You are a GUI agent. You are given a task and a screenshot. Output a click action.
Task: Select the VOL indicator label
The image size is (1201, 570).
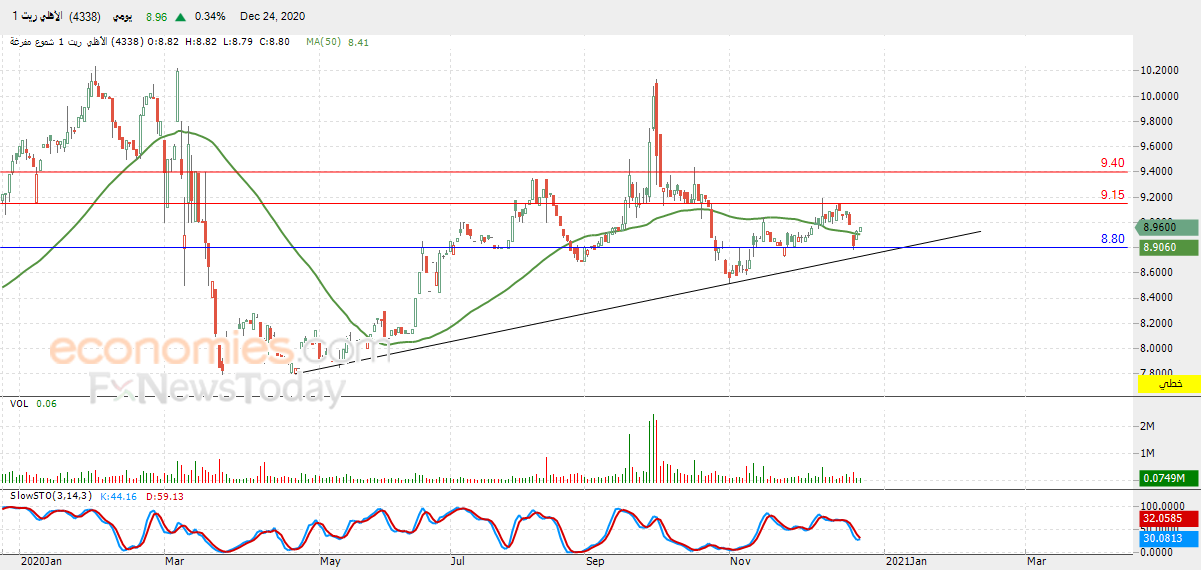pyautogui.click(x=18, y=403)
